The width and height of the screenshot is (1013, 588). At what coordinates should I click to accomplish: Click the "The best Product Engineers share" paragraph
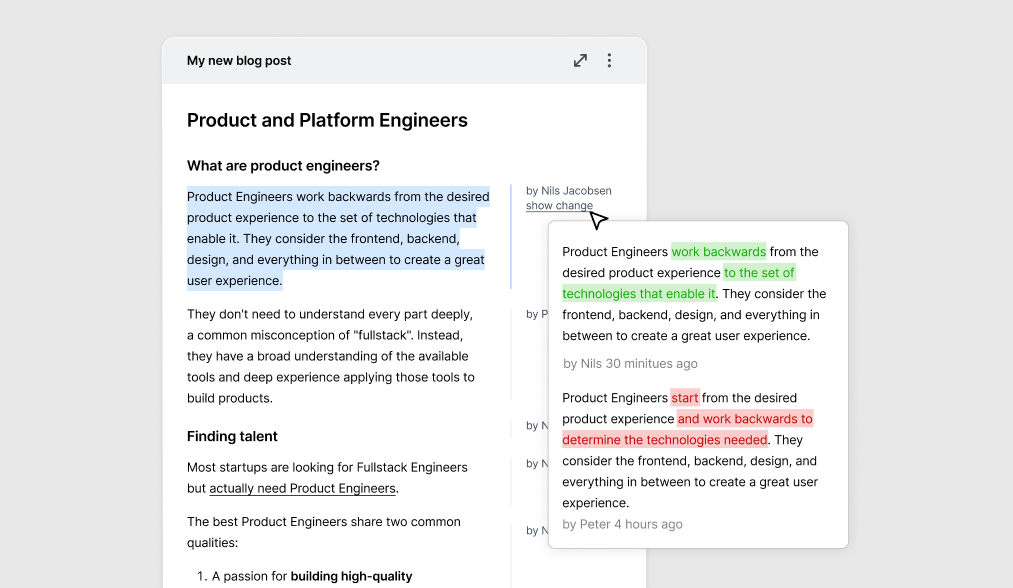click(324, 532)
